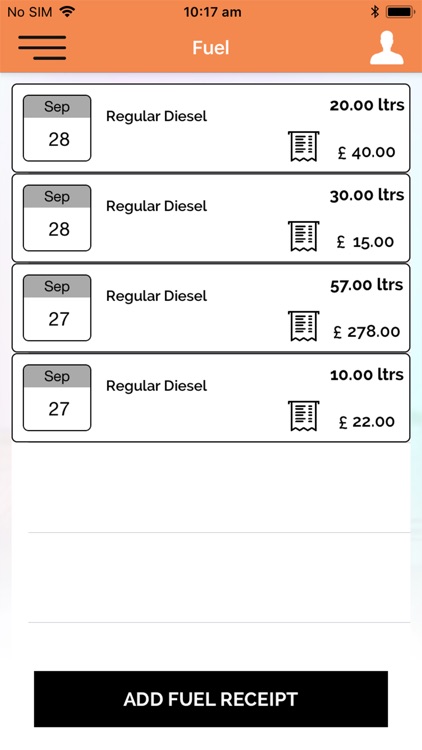This screenshot has height=750, width=422.
Task: Tap the £ 278.00 amount
Action: 366,331
